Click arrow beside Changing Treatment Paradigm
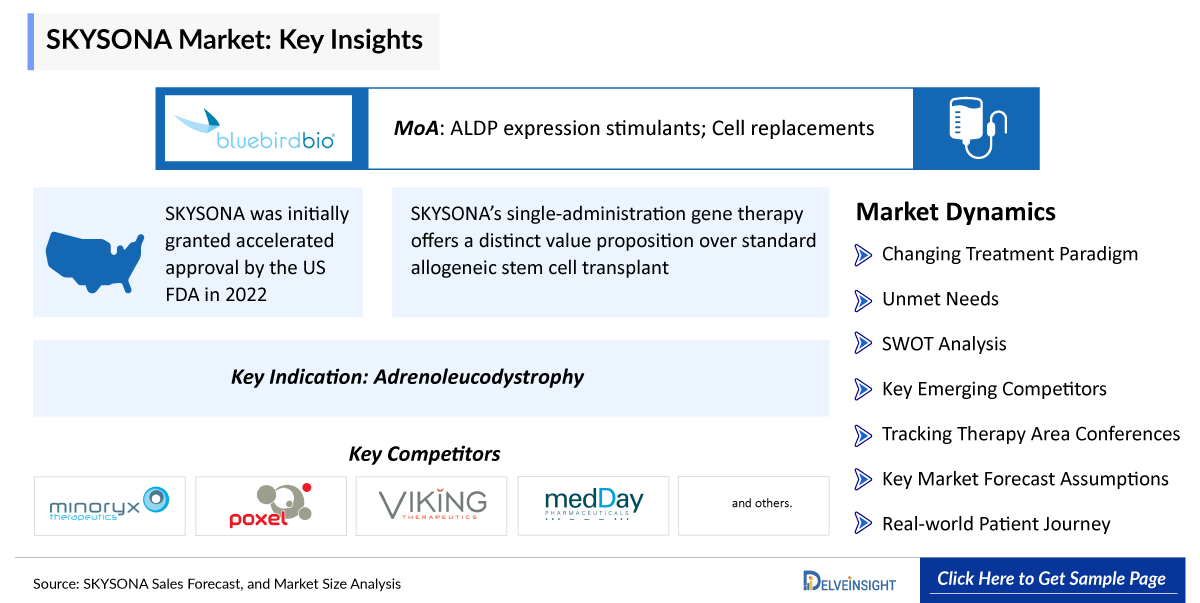This screenshot has width=1200, height=603. [x=864, y=255]
